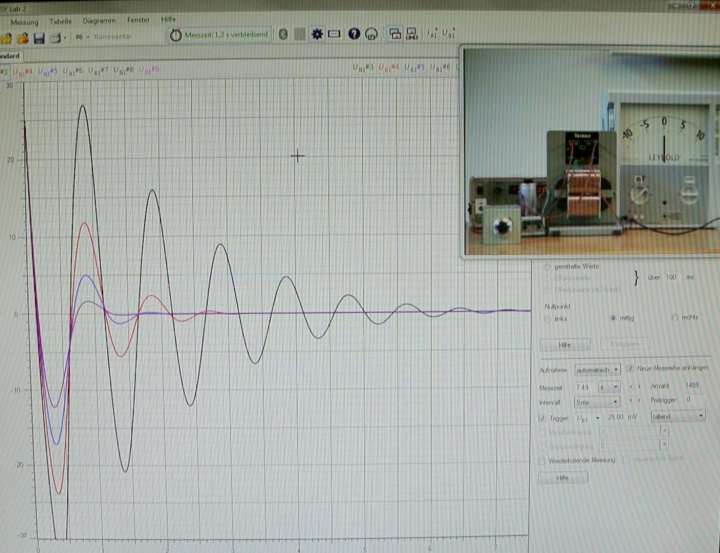The image size is (720, 553).
Task: Click the Hilfe button below Nullpunkt
Action: tap(565, 345)
